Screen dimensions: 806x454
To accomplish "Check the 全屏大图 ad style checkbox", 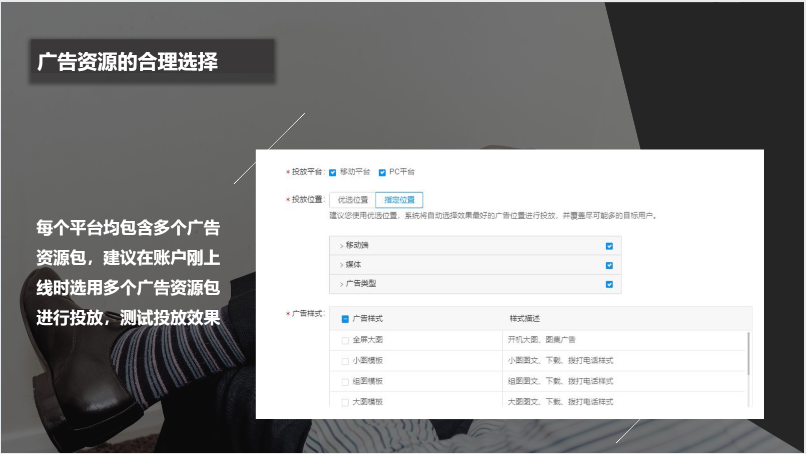I will pyautogui.click(x=345, y=340).
